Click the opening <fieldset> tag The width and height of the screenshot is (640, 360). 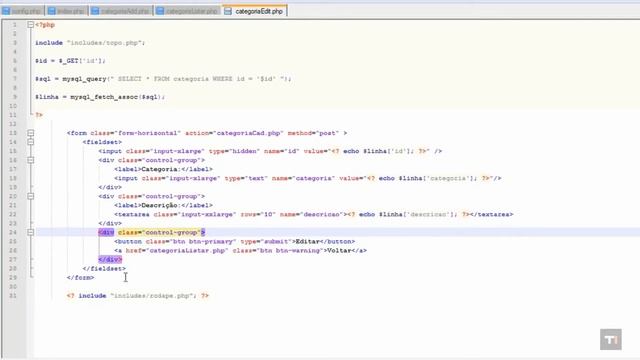[x=102, y=142]
